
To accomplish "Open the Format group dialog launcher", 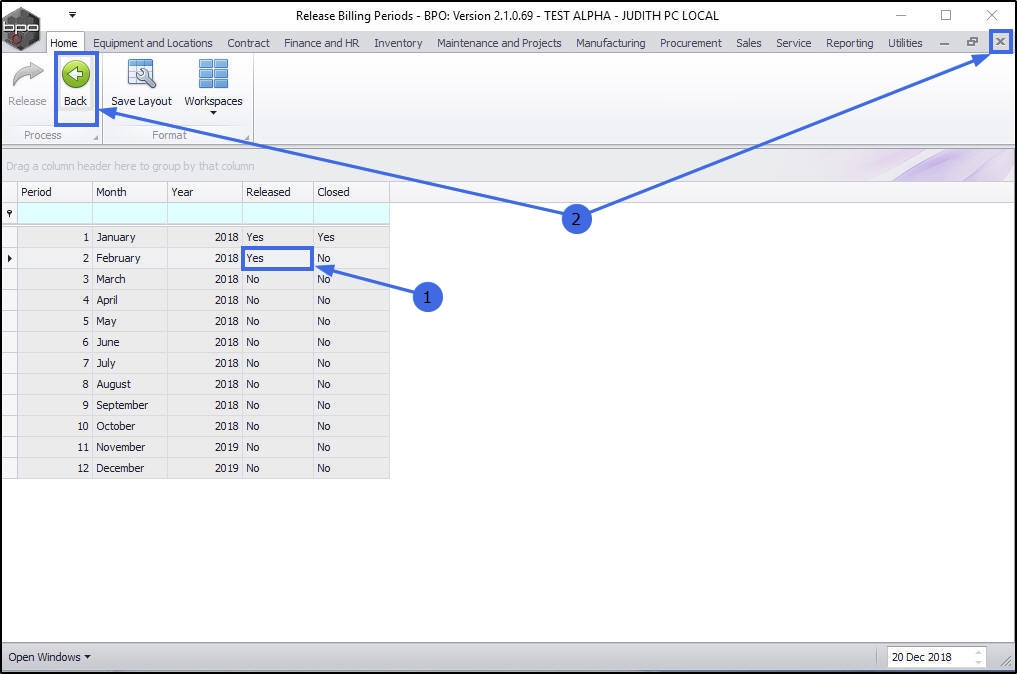I will 246,138.
